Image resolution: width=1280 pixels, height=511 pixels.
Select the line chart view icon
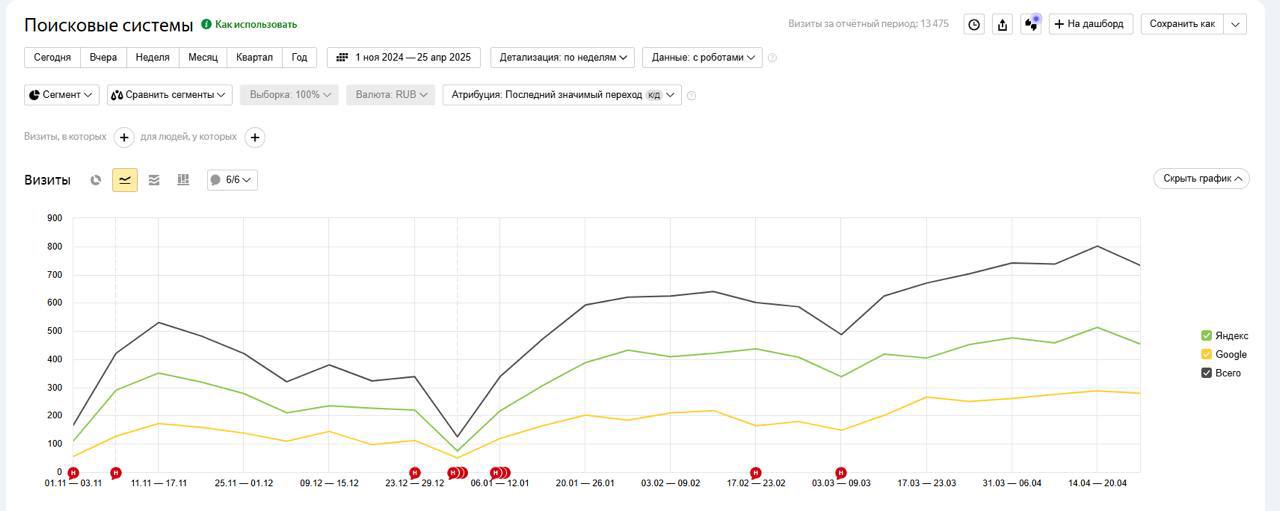pyautogui.click(x=125, y=180)
